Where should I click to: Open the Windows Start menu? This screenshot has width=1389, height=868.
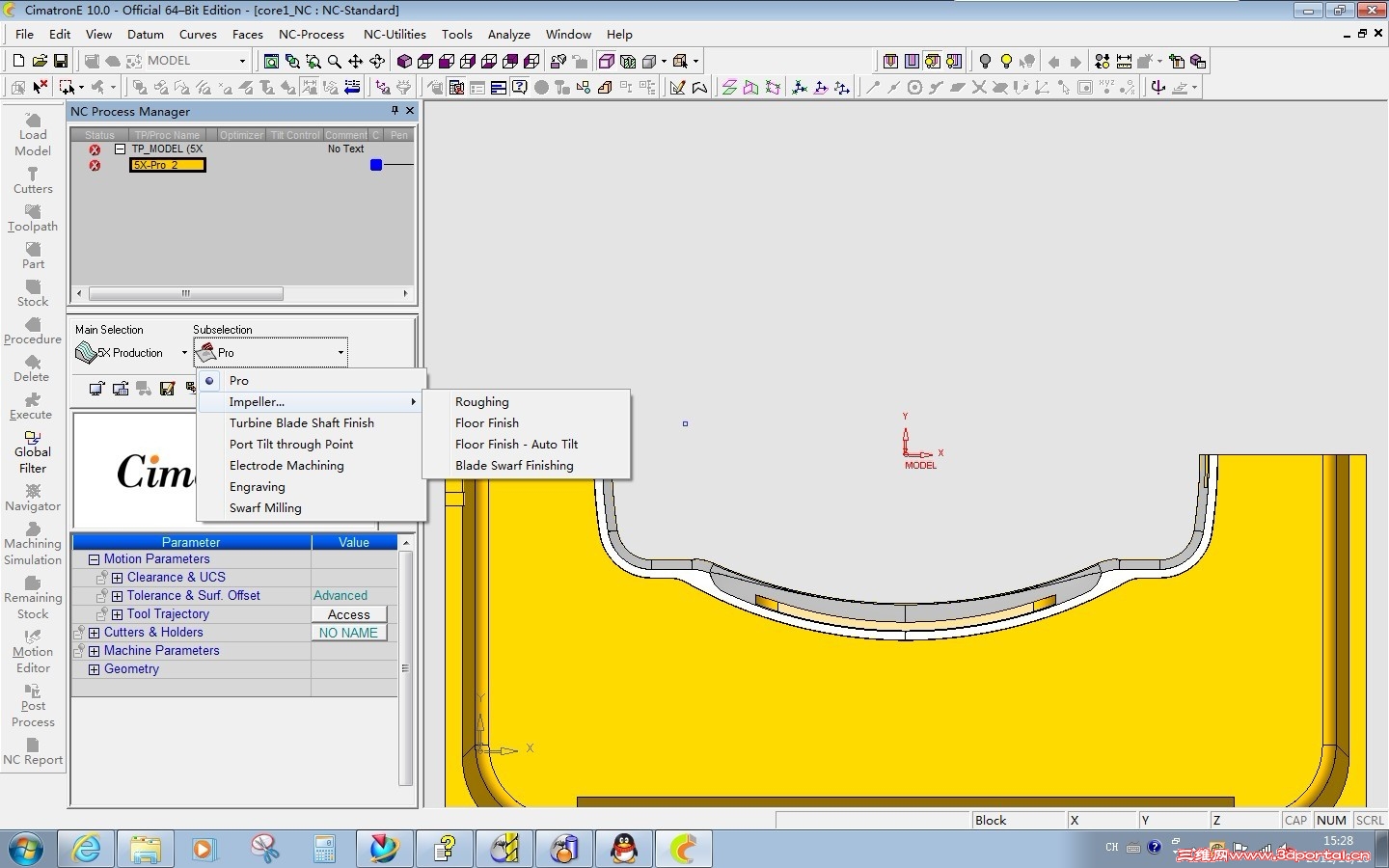pos(26,849)
